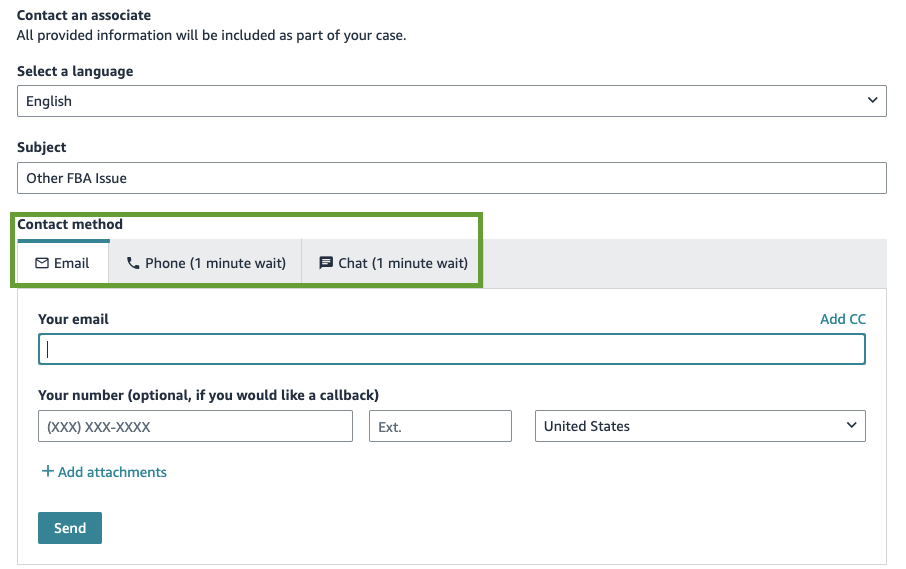Click the Your email field label
906x569 pixels.
pyautogui.click(x=73, y=319)
